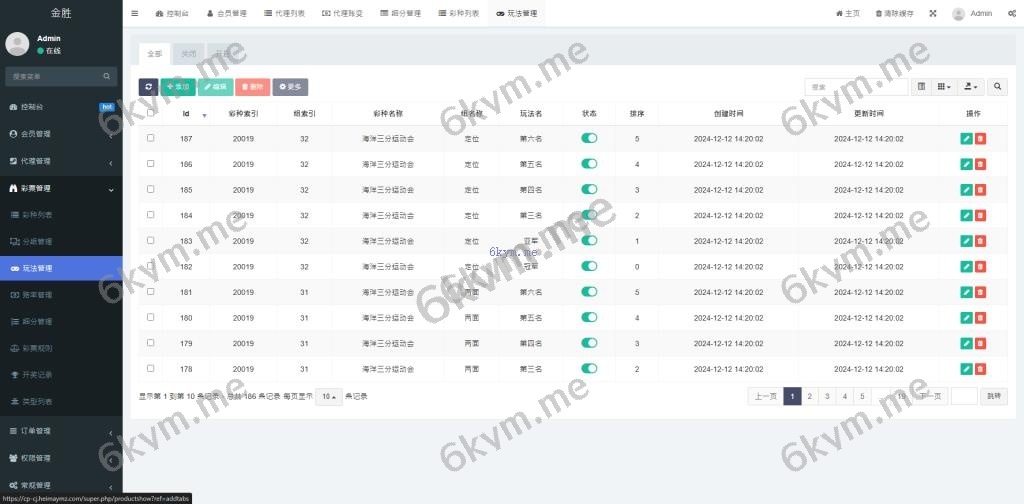
Task: Open 赔率管理 in the left sidebar
Action: point(37,295)
